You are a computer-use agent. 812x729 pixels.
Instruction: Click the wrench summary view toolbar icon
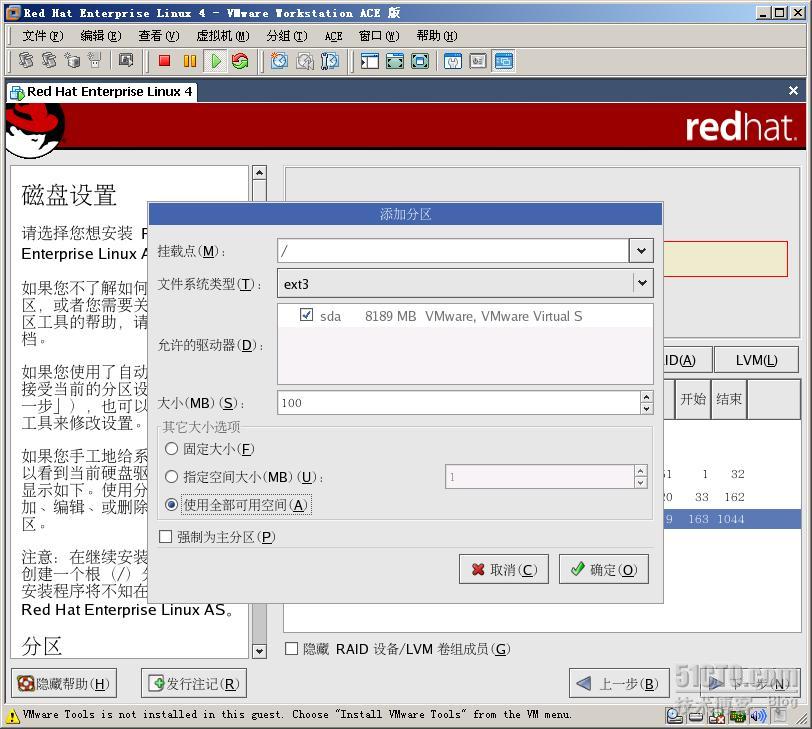[x=453, y=61]
